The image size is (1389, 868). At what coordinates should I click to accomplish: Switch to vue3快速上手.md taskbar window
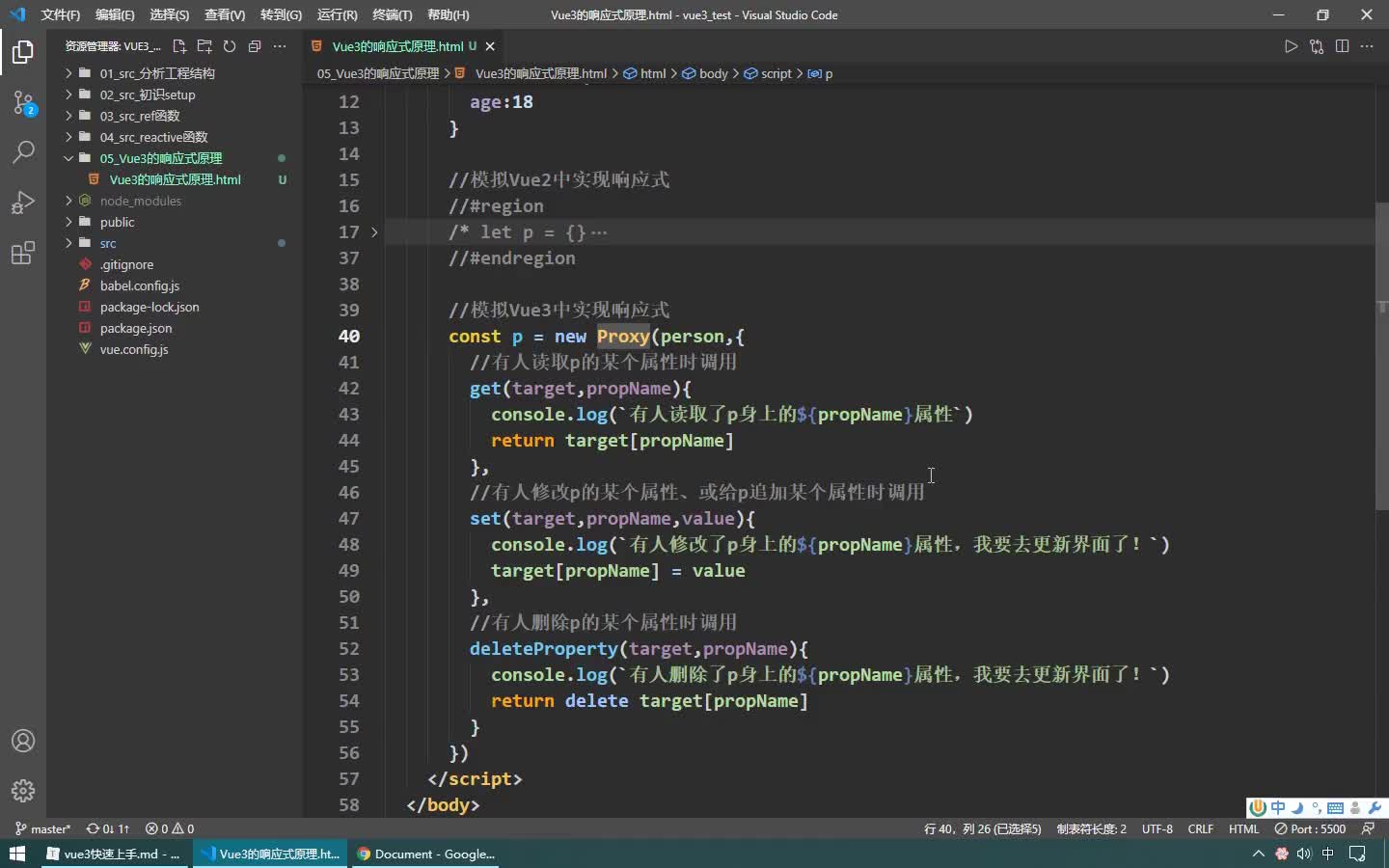click(x=114, y=854)
